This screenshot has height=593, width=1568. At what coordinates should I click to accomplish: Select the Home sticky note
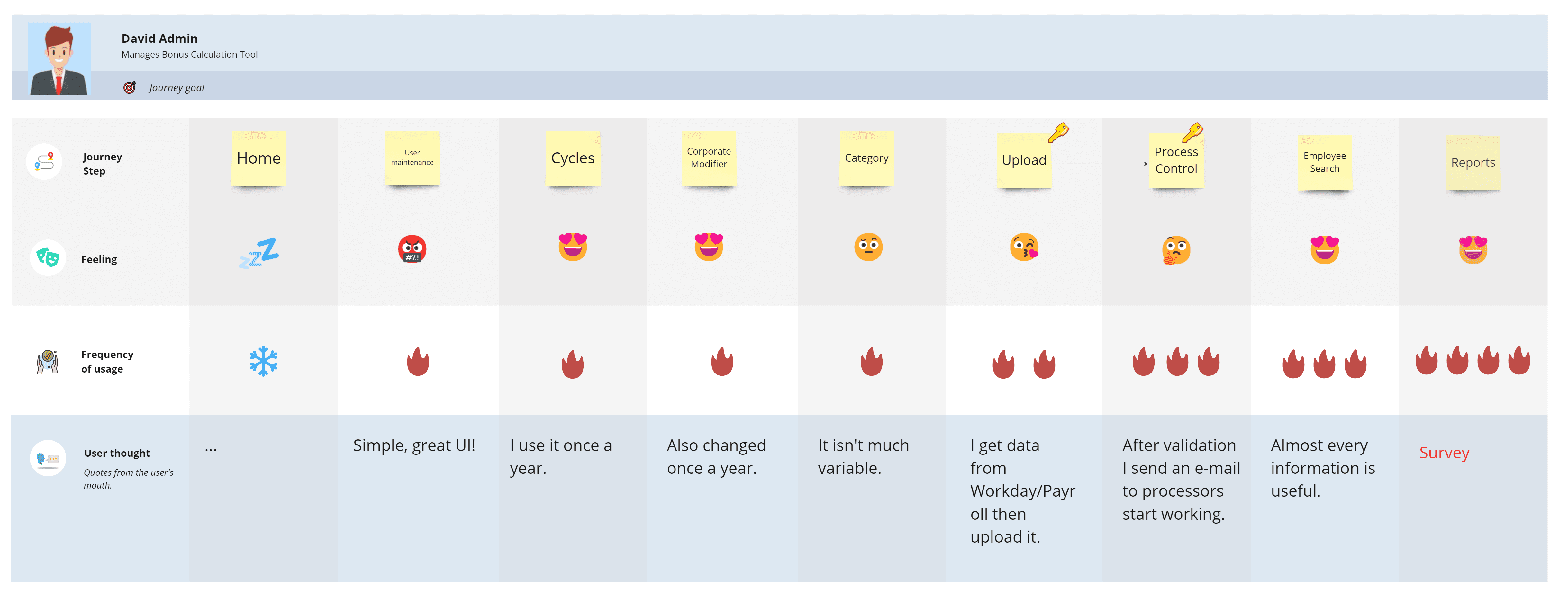pos(259,159)
